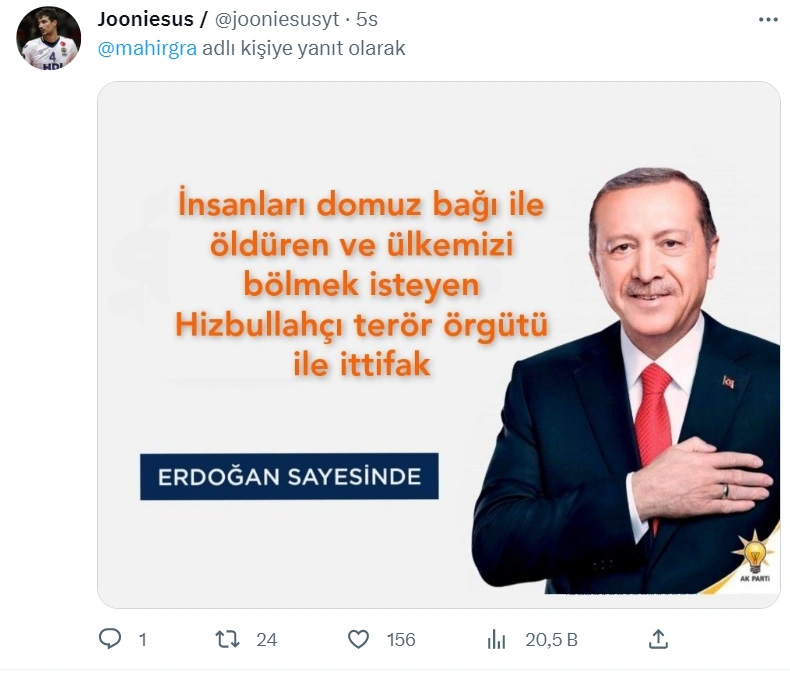Open Jooniesus profile picture
This screenshot has width=790, height=673.
tap(48, 38)
